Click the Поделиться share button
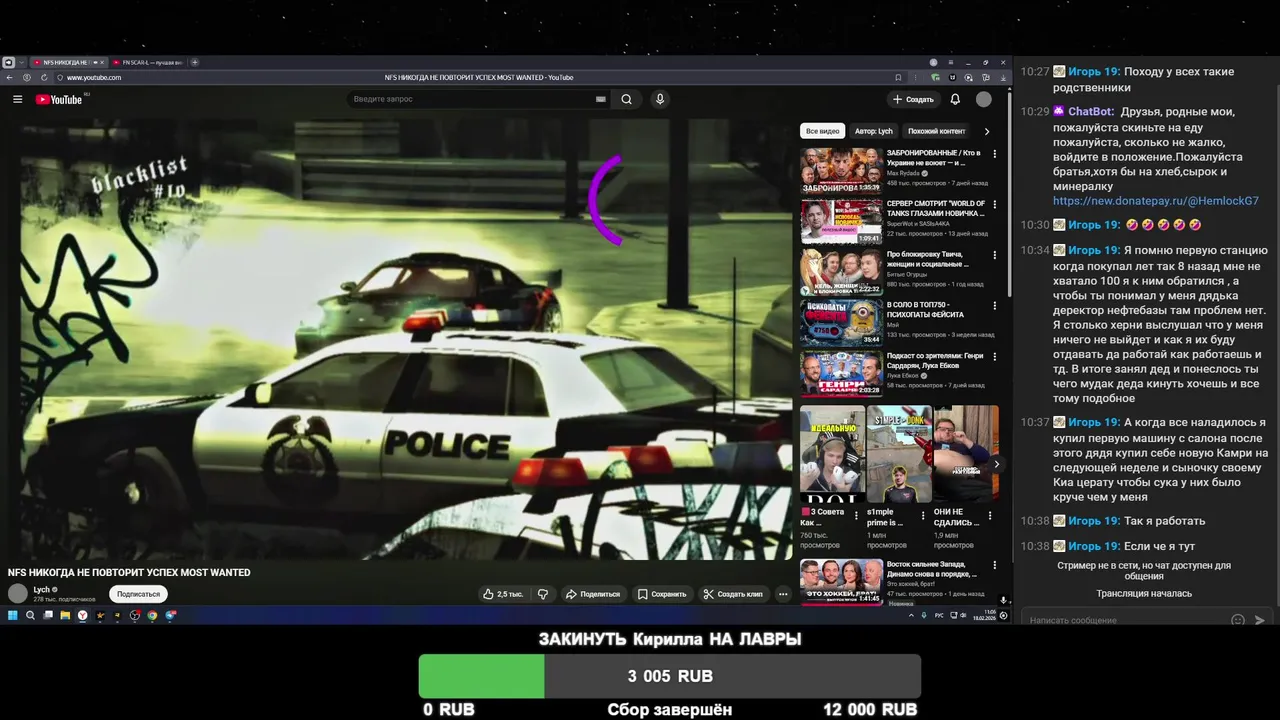The width and height of the screenshot is (1280, 720). point(593,594)
